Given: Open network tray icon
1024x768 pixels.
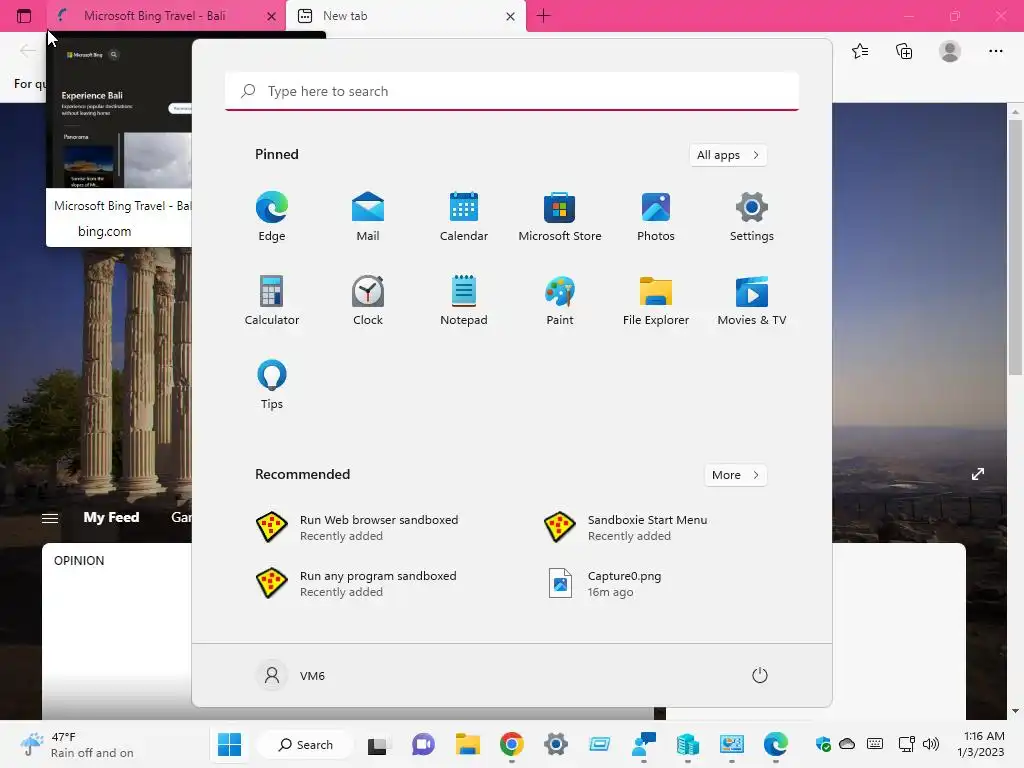Looking at the screenshot, I should pos(906,744).
